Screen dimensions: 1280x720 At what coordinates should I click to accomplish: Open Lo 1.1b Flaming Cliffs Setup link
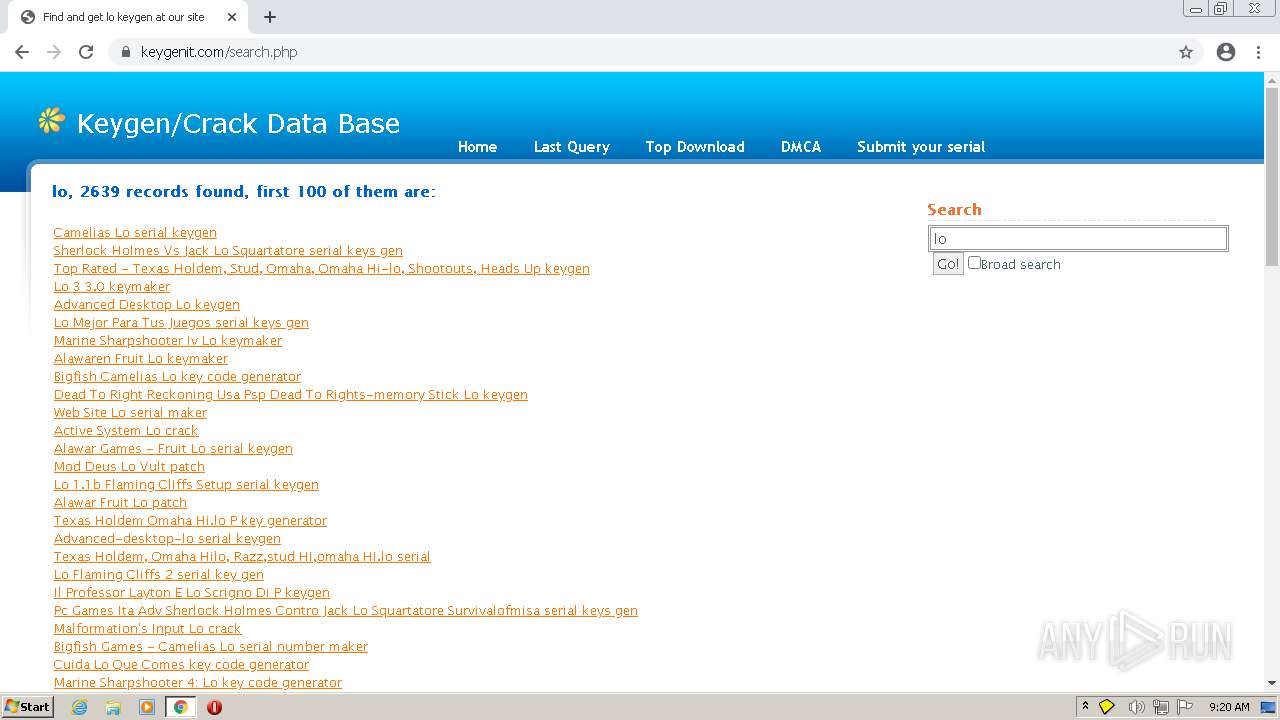point(186,485)
